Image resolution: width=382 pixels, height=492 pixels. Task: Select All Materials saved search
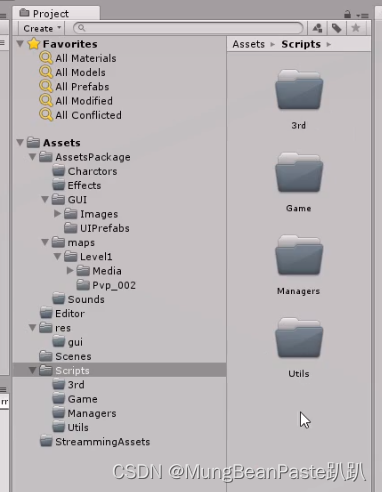86,58
